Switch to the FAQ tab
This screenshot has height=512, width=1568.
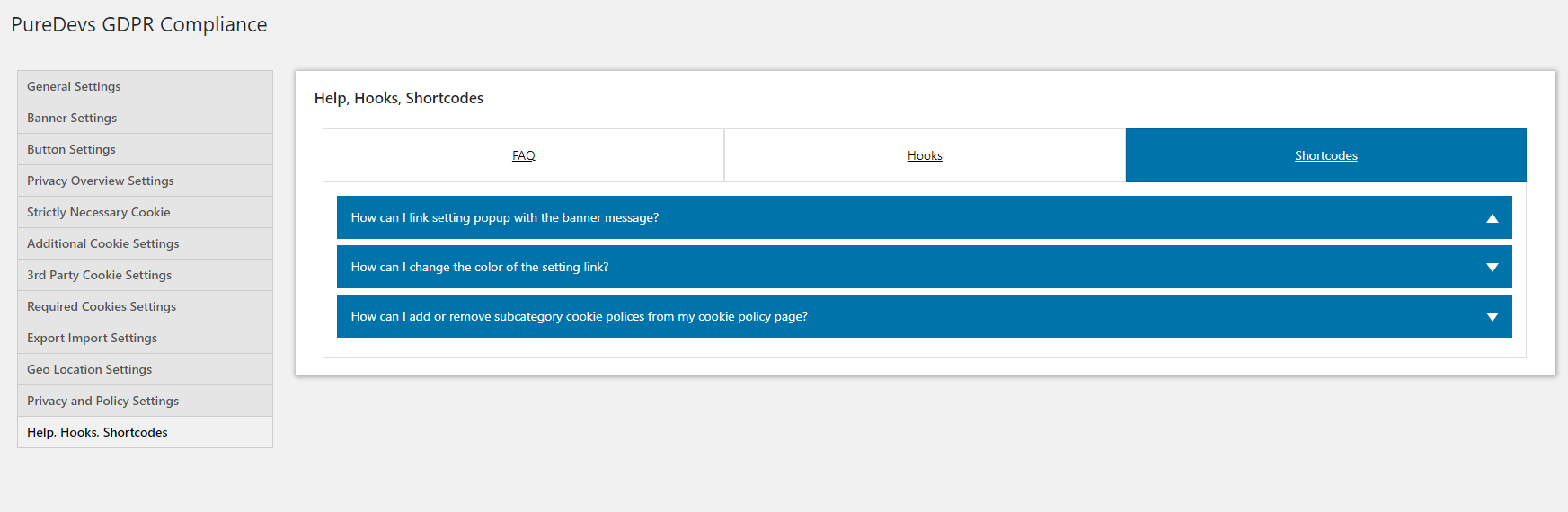[523, 156]
